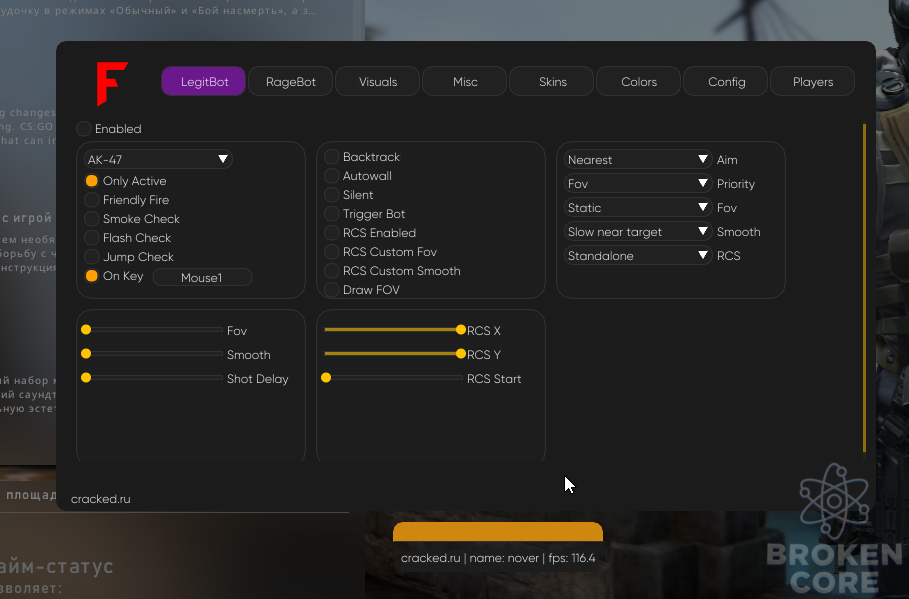The width and height of the screenshot is (909, 599).
Task: Enable RCS Custom Fov
Action: tap(332, 252)
